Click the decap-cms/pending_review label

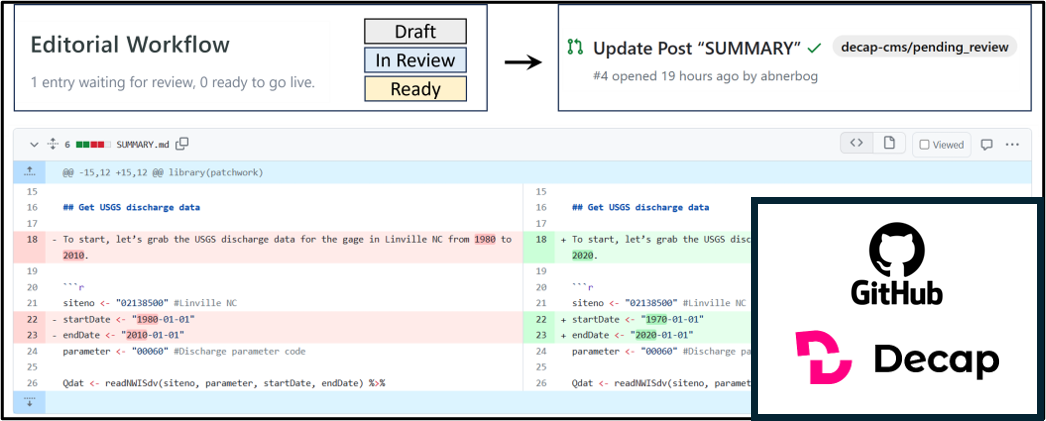[x=924, y=47]
